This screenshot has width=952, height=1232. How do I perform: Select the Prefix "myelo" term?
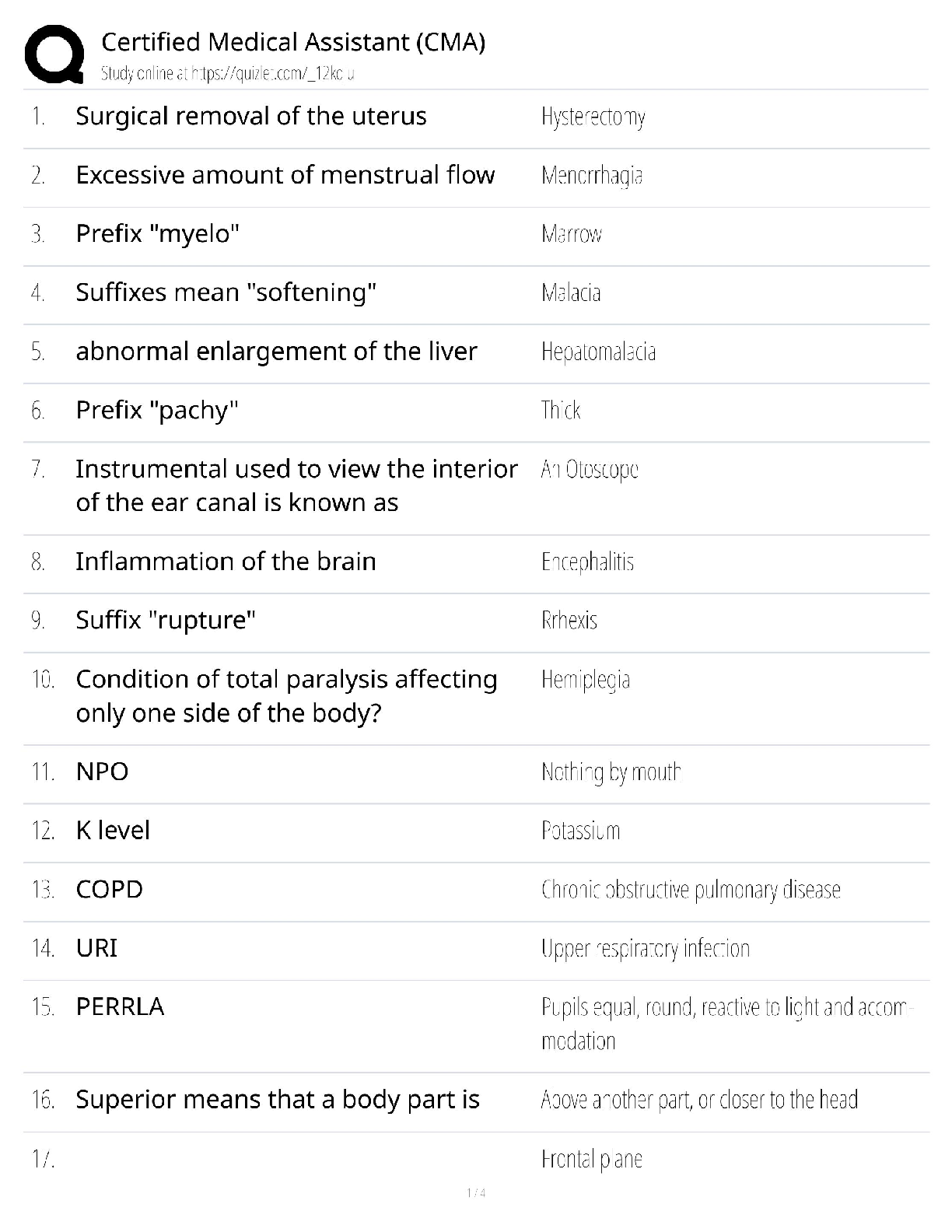coord(157,233)
